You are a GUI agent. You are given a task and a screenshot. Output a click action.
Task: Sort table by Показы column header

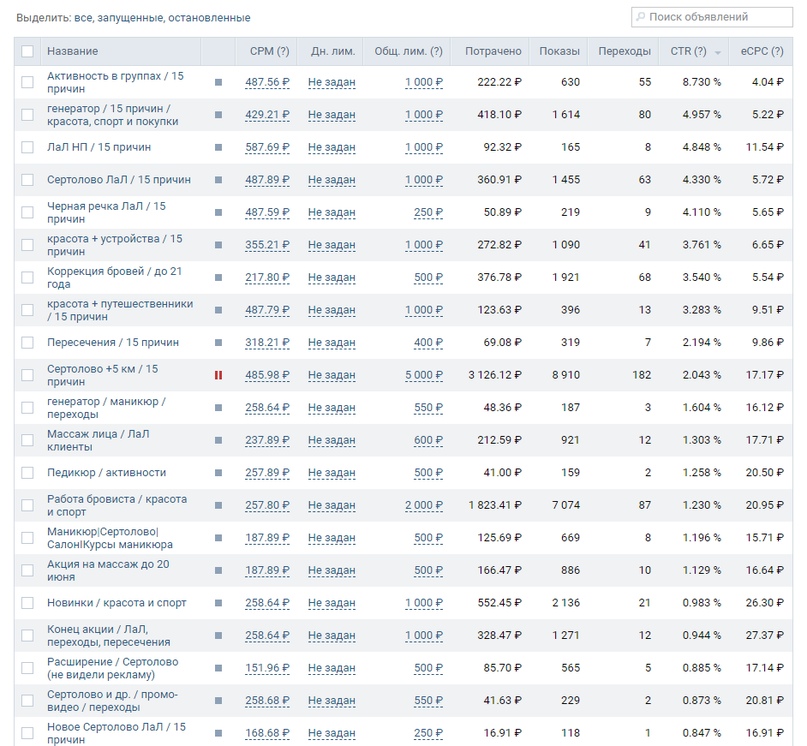point(559,51)
